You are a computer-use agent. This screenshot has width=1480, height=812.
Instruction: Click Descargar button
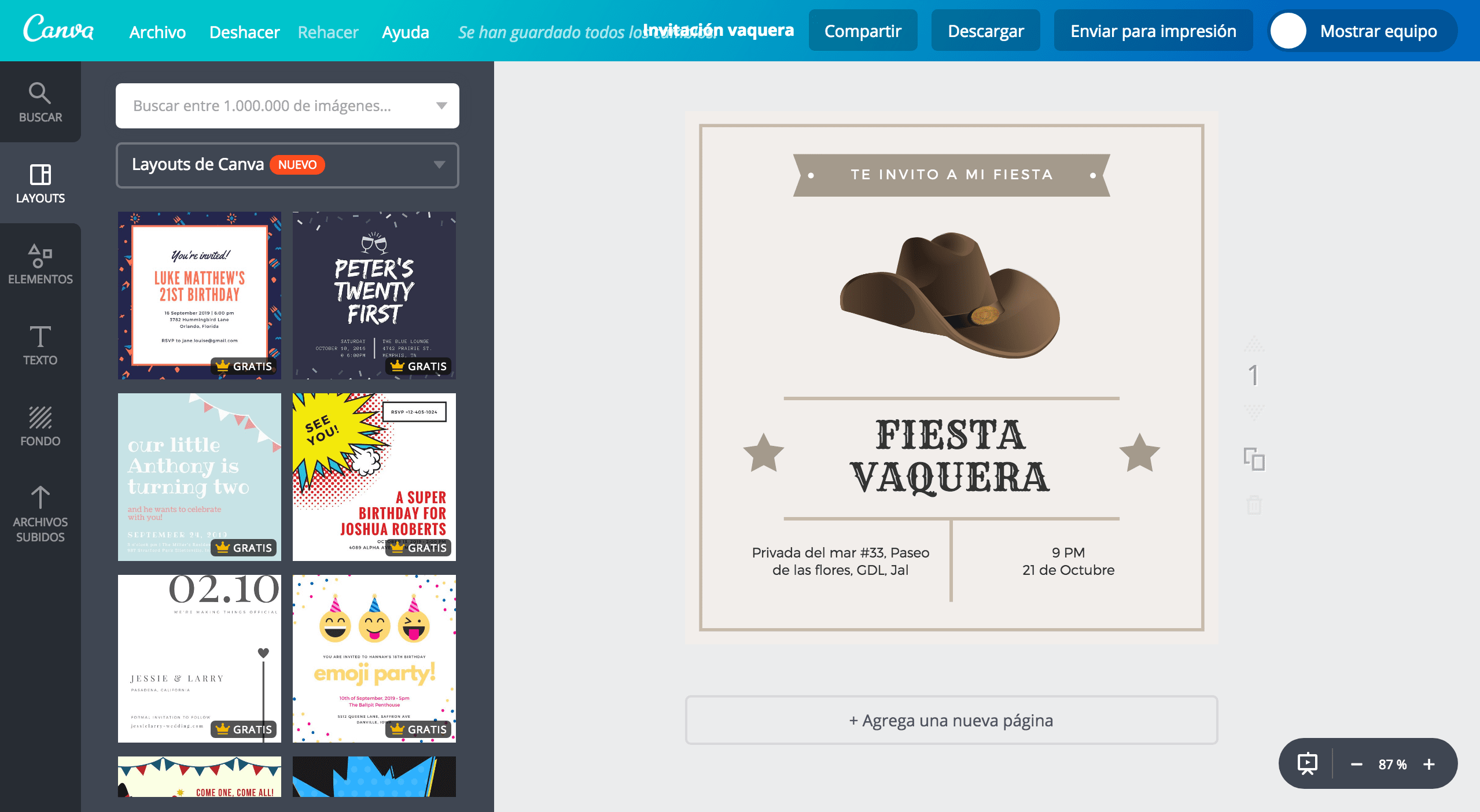pos(985,31)
